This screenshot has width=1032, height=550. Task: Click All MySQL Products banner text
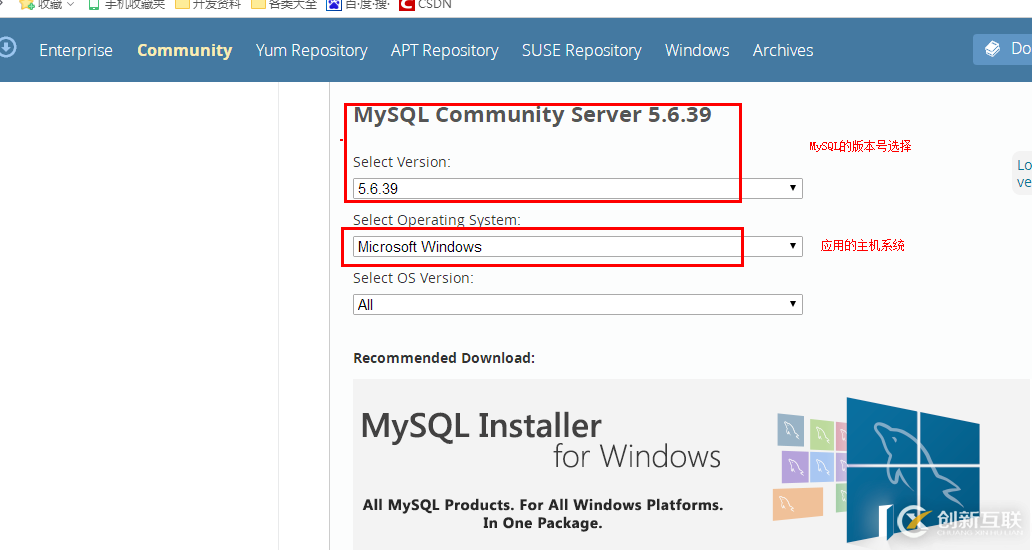coord(542,514)
